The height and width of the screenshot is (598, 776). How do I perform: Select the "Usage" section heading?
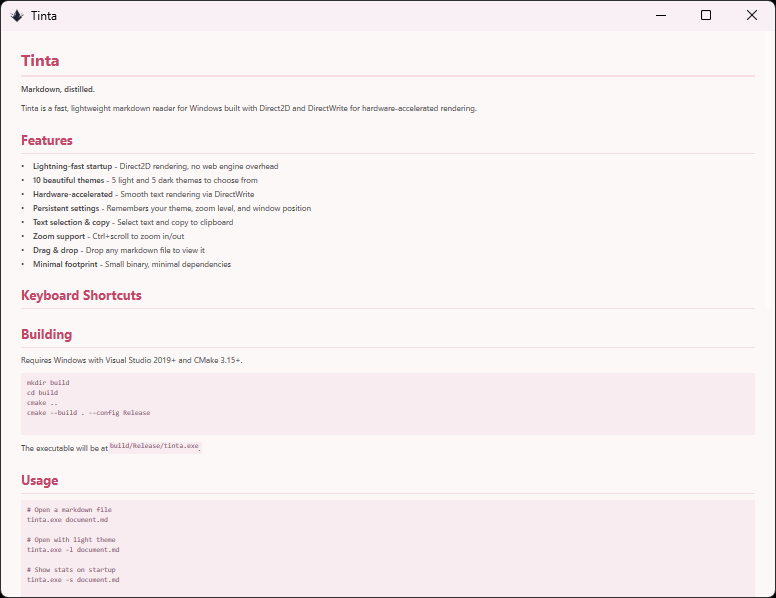click(40, 481)
